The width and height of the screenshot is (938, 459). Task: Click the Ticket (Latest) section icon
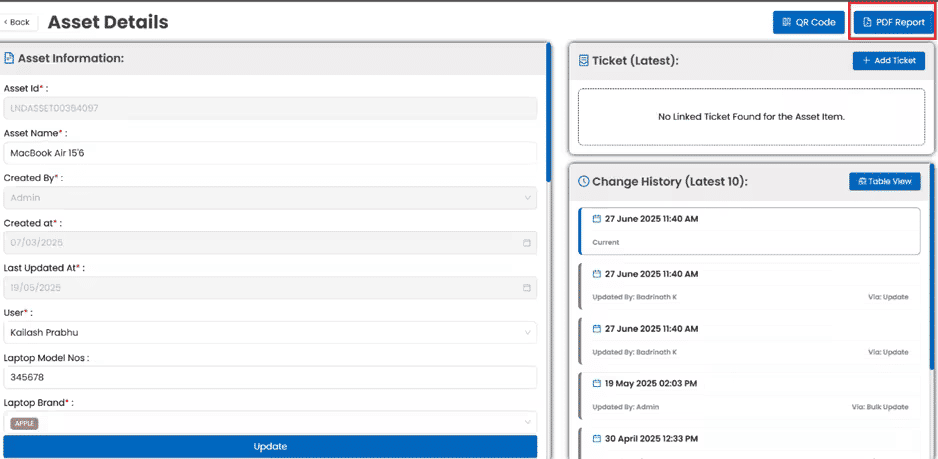(584, 61)
